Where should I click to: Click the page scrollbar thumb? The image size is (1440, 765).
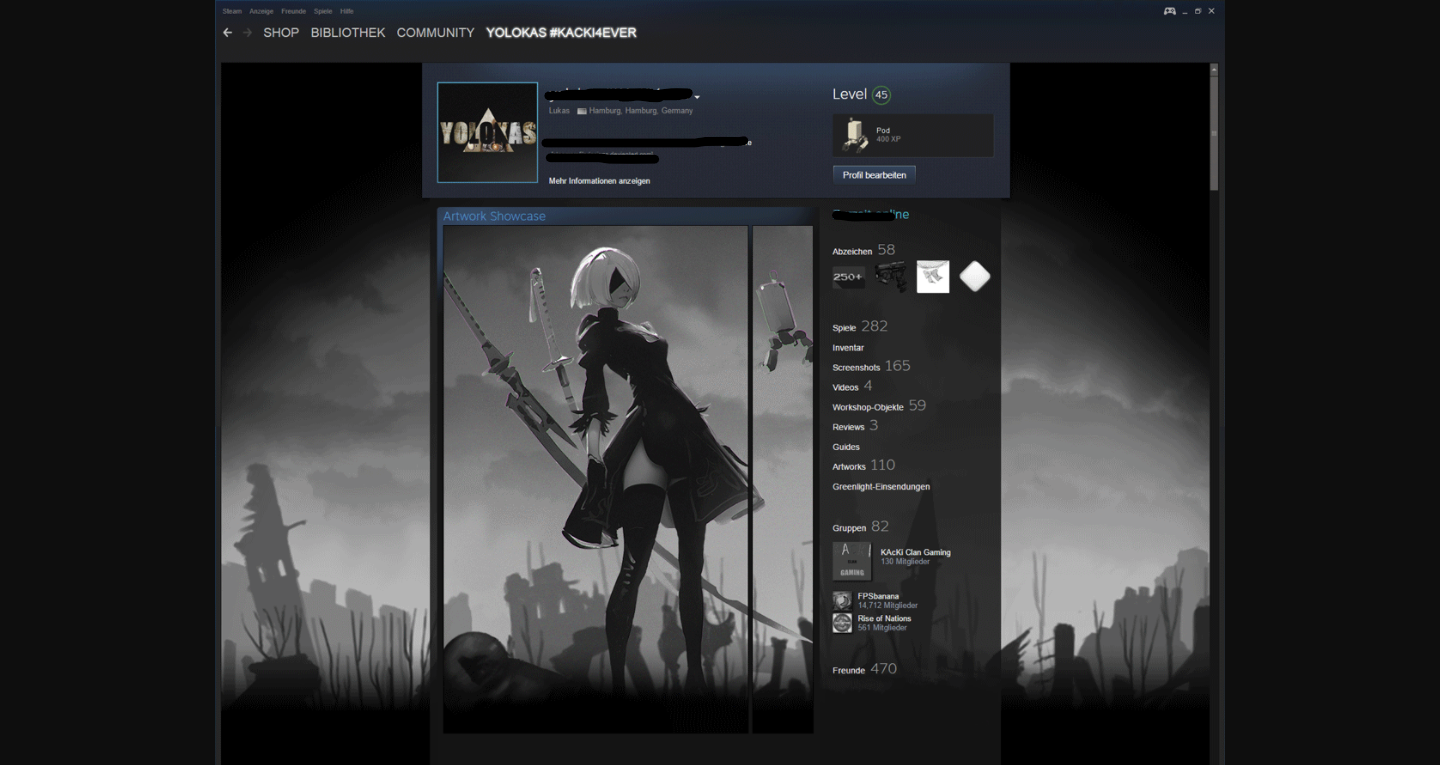click(x=1214, y=133)
